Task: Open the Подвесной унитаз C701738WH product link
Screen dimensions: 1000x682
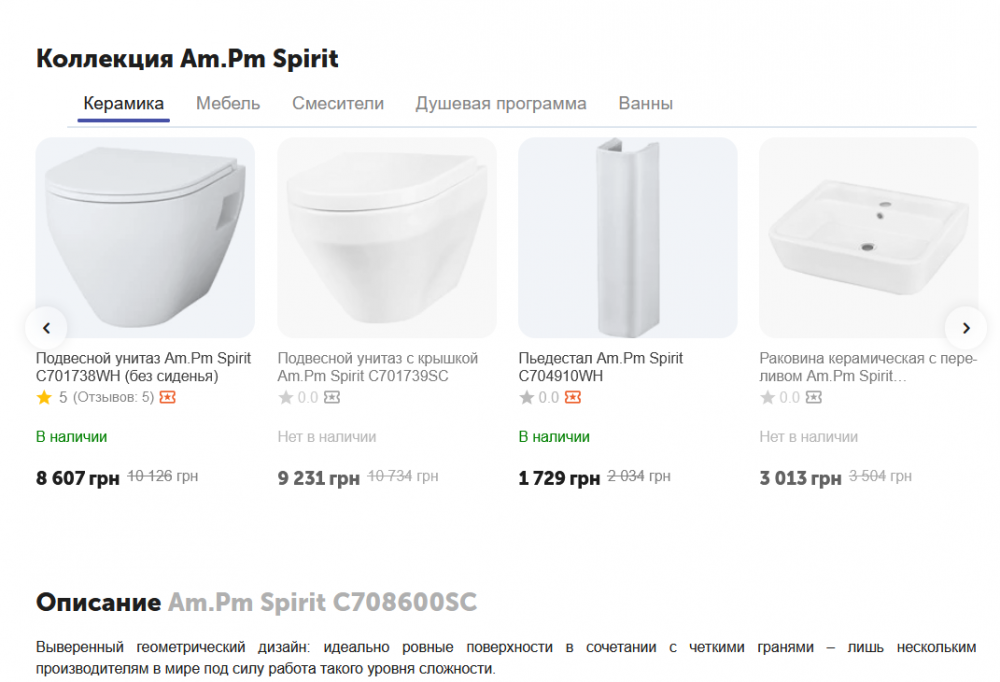Action: pos(143,367)
